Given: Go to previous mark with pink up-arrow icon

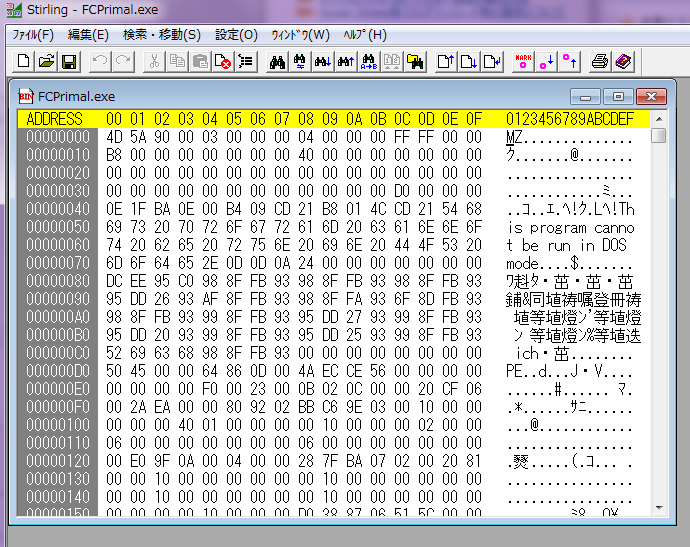Looking at the screenshot, I should (569, 62).
